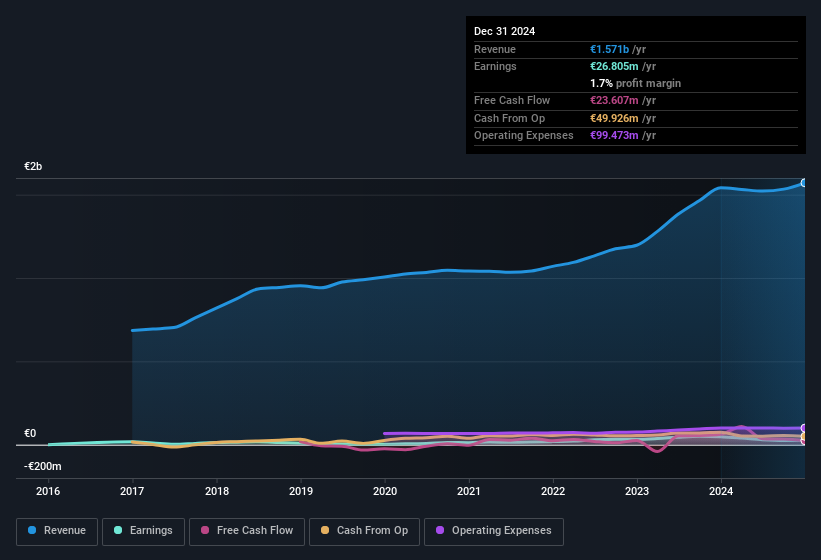Screen dimensions: 821x560
Task: Click the revenue endpoint marker at Dec 2024
Action: (804, 183)
